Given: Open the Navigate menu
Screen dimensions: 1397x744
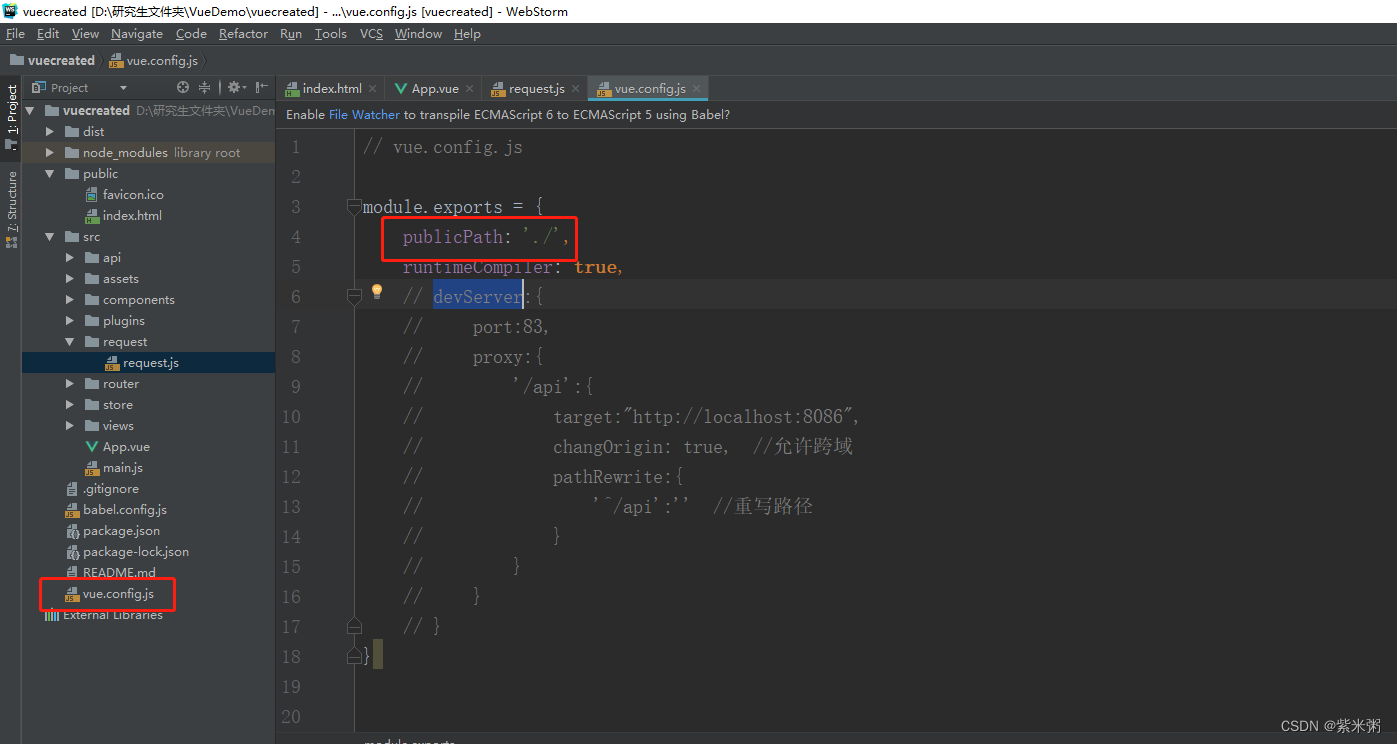Looking at the screenshot, I should click(x=137, y=34).
